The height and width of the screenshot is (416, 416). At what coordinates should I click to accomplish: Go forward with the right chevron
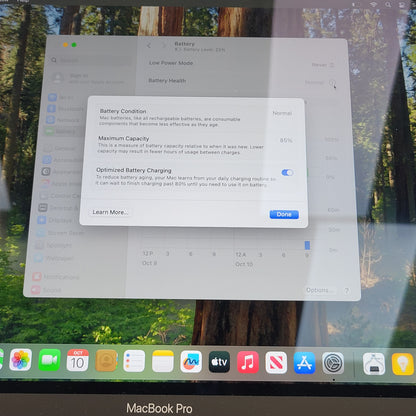(164, 46)
